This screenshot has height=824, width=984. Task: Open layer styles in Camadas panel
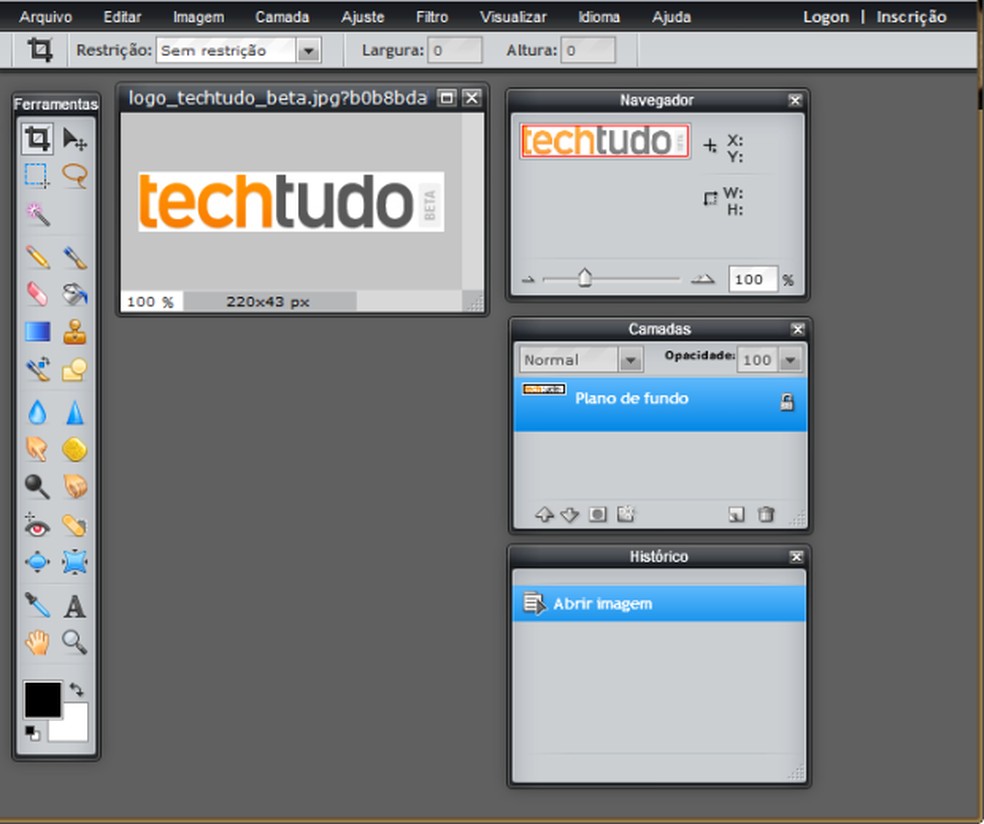click(x=626, y=514)
